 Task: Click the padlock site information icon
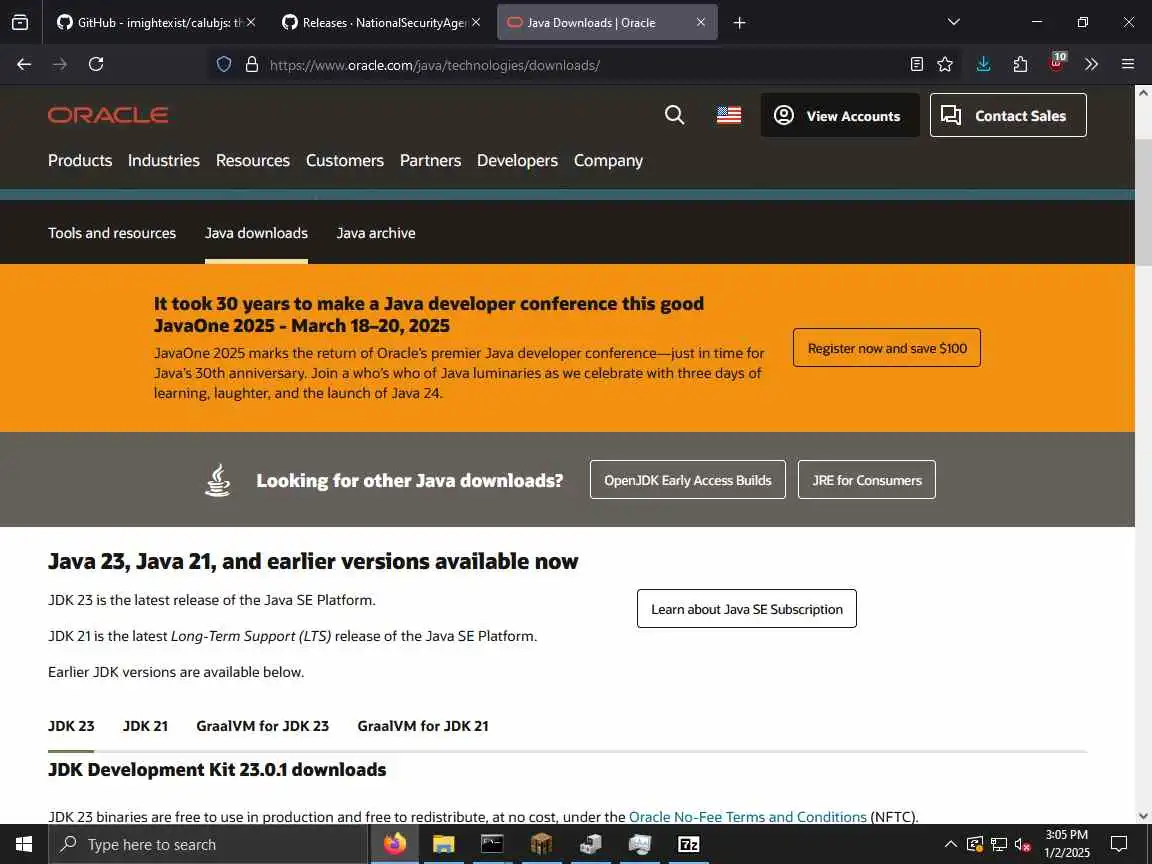click(x=252, y=65)
